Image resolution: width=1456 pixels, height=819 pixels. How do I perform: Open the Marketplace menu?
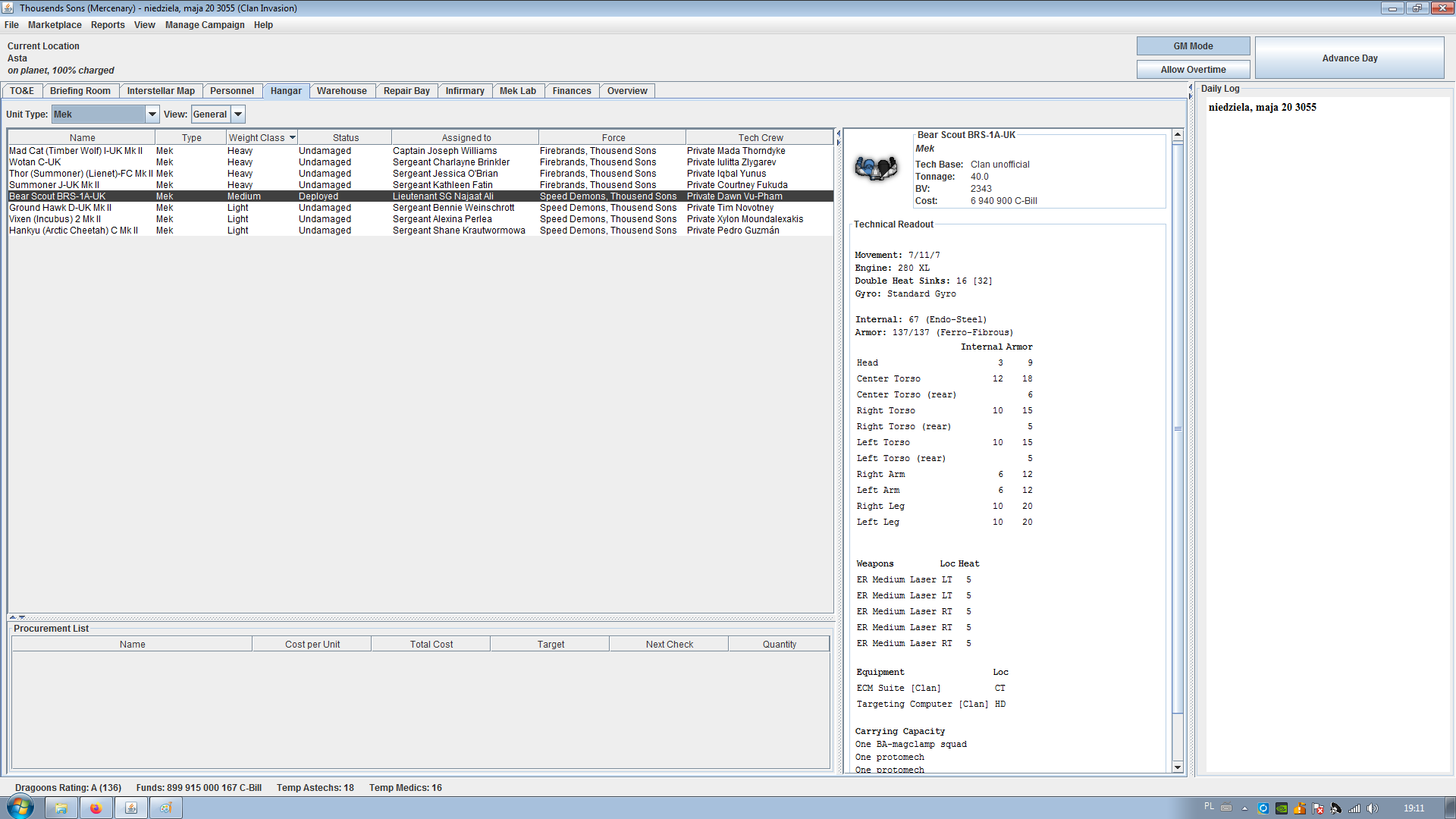pos(55,25)
